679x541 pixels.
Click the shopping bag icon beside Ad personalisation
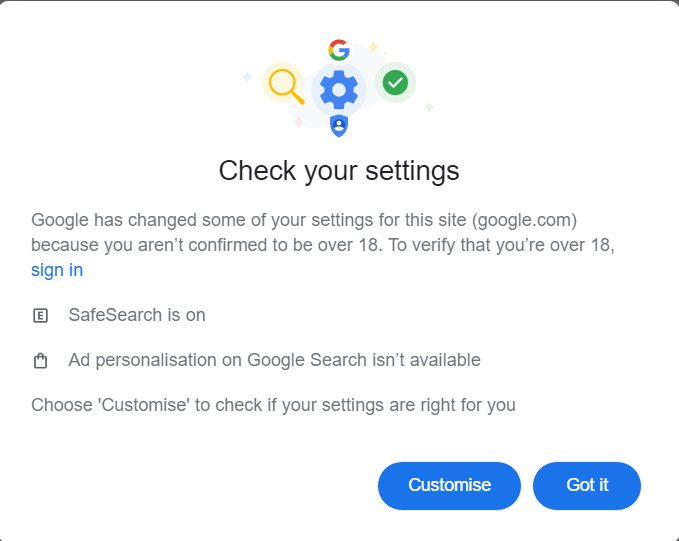41,361
